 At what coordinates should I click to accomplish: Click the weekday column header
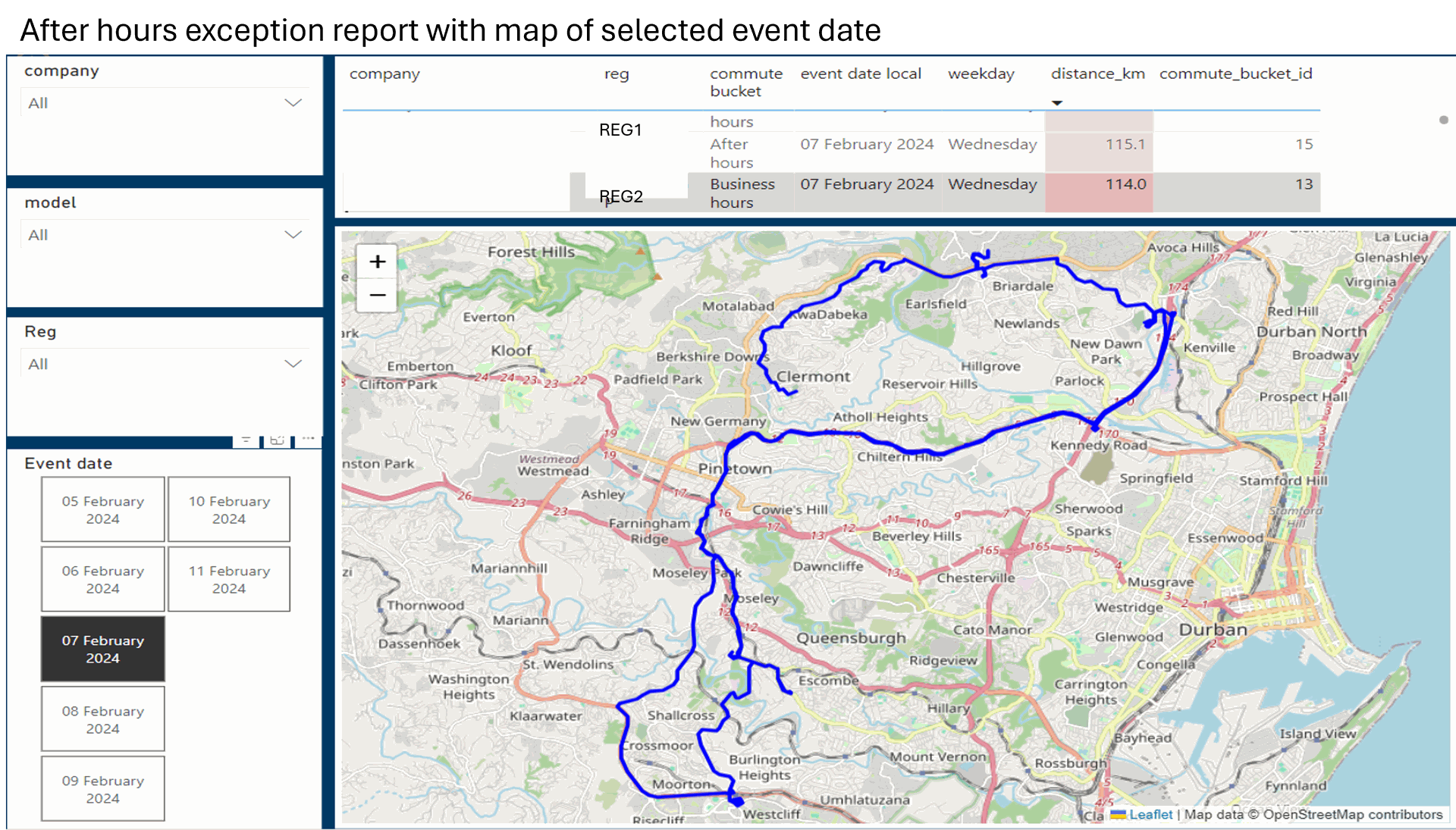tap(981, 74)
